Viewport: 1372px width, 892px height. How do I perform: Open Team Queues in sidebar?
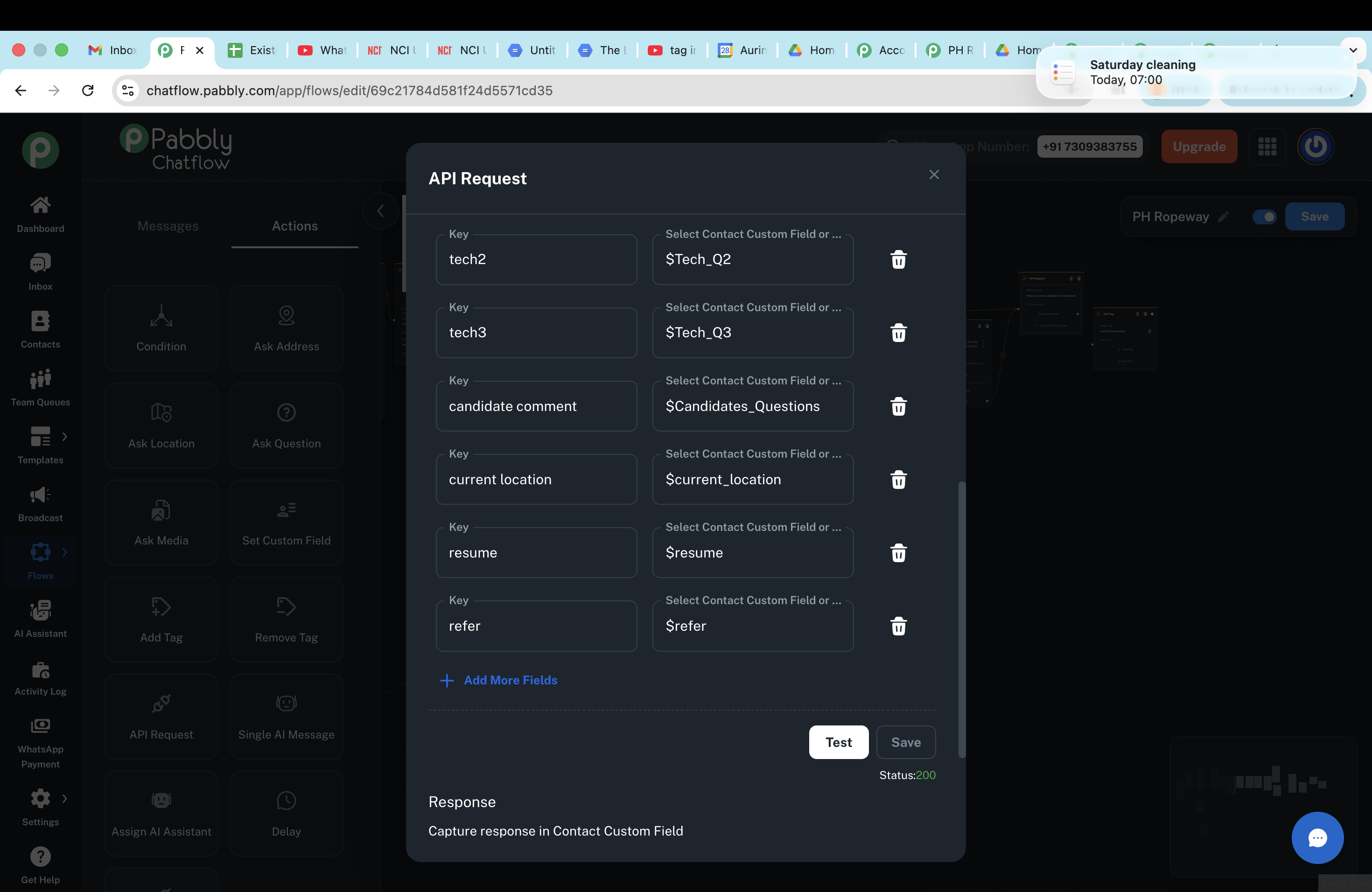pyautogui.click(x=40, y=387)
